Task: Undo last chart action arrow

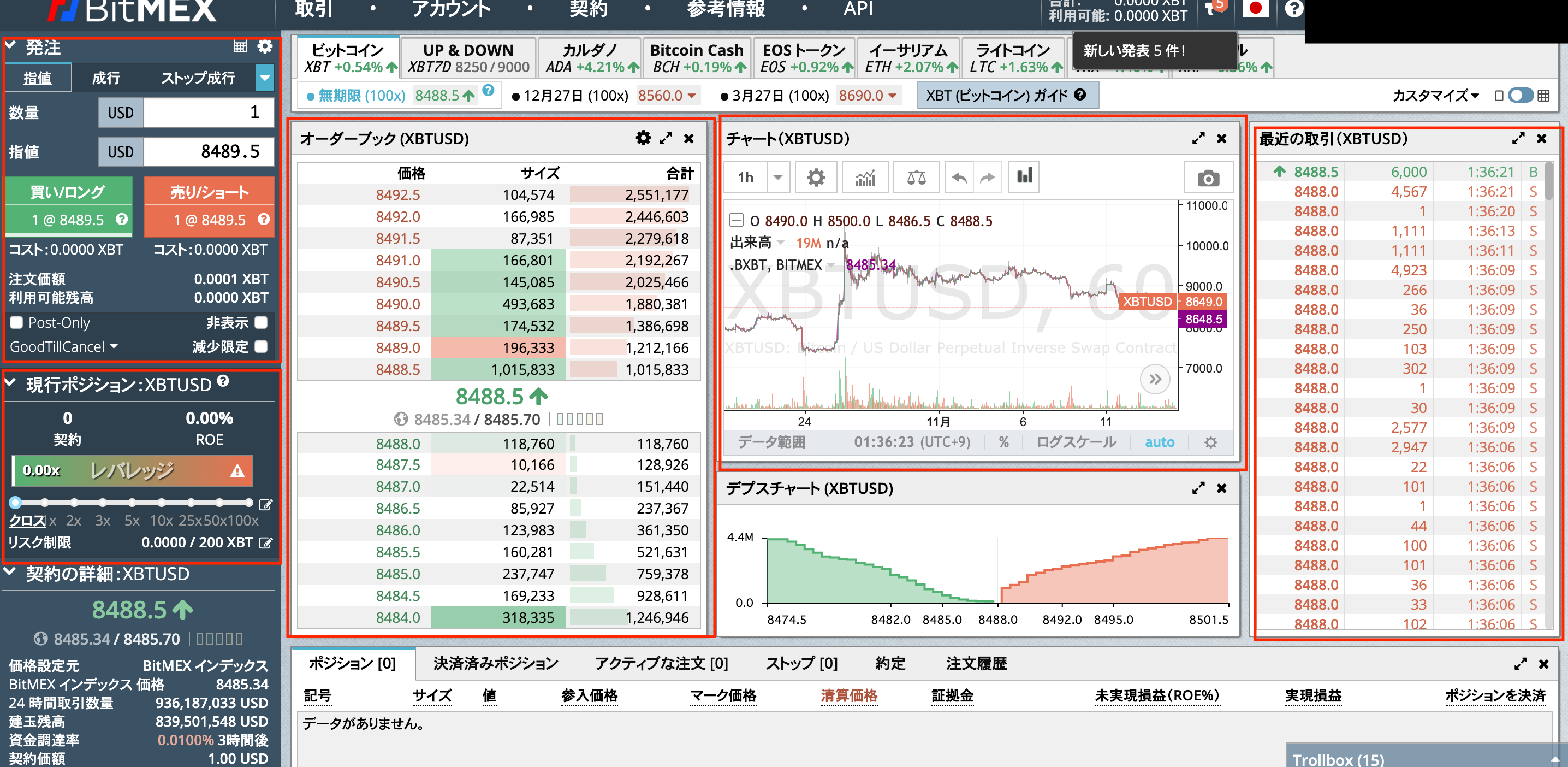Action: click(959, 178)
